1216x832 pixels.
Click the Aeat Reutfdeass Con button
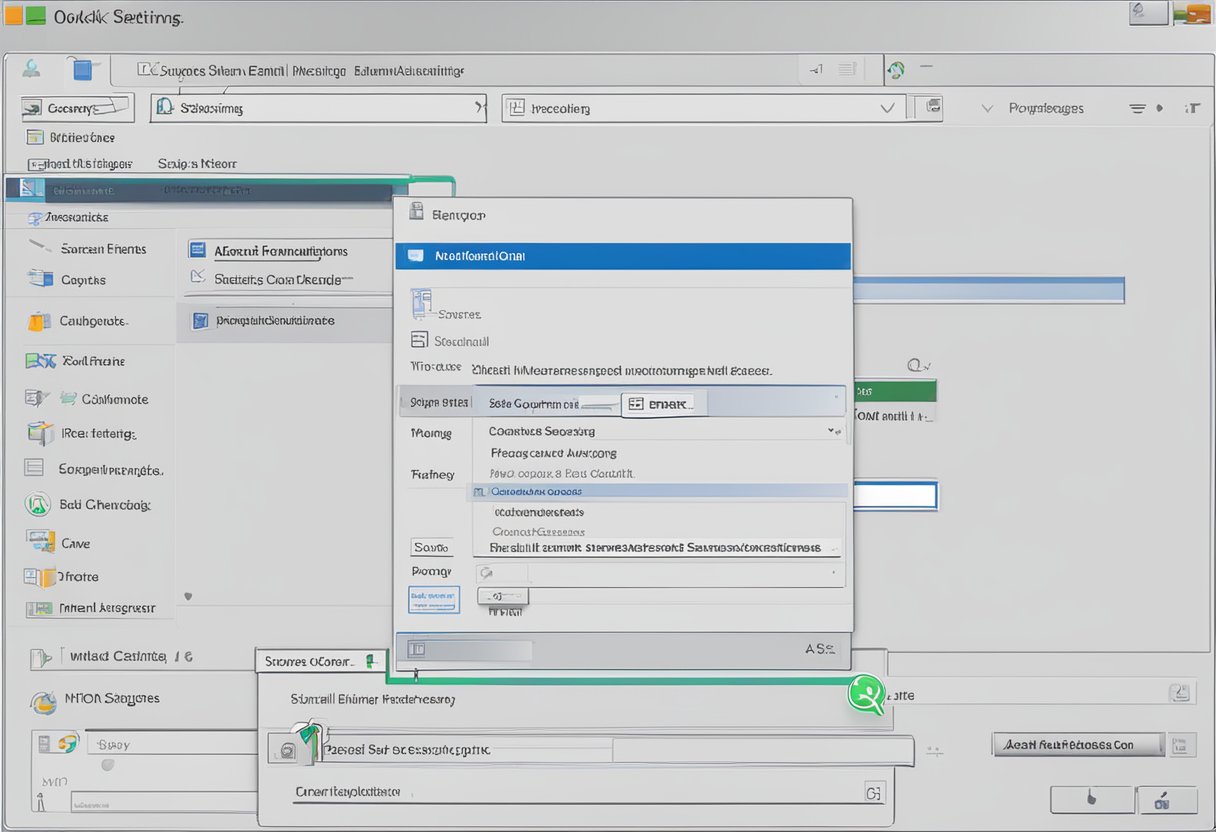[x=1078, y=744]
